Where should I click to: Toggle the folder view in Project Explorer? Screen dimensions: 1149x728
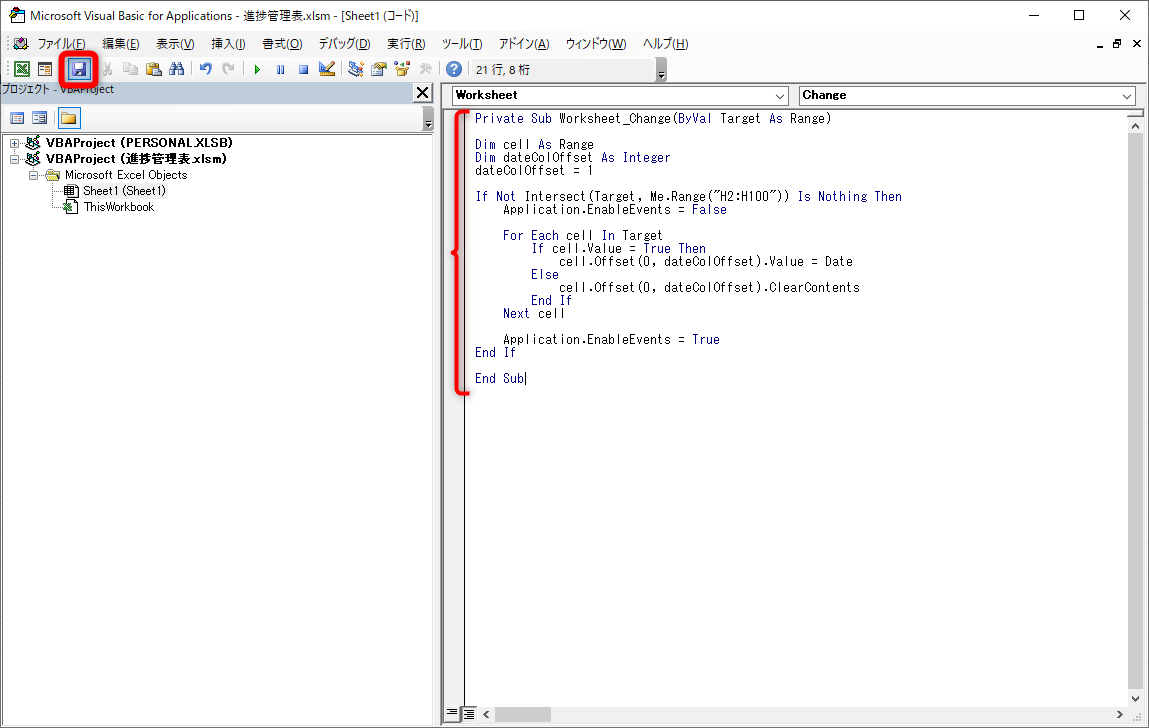[67, 119]
